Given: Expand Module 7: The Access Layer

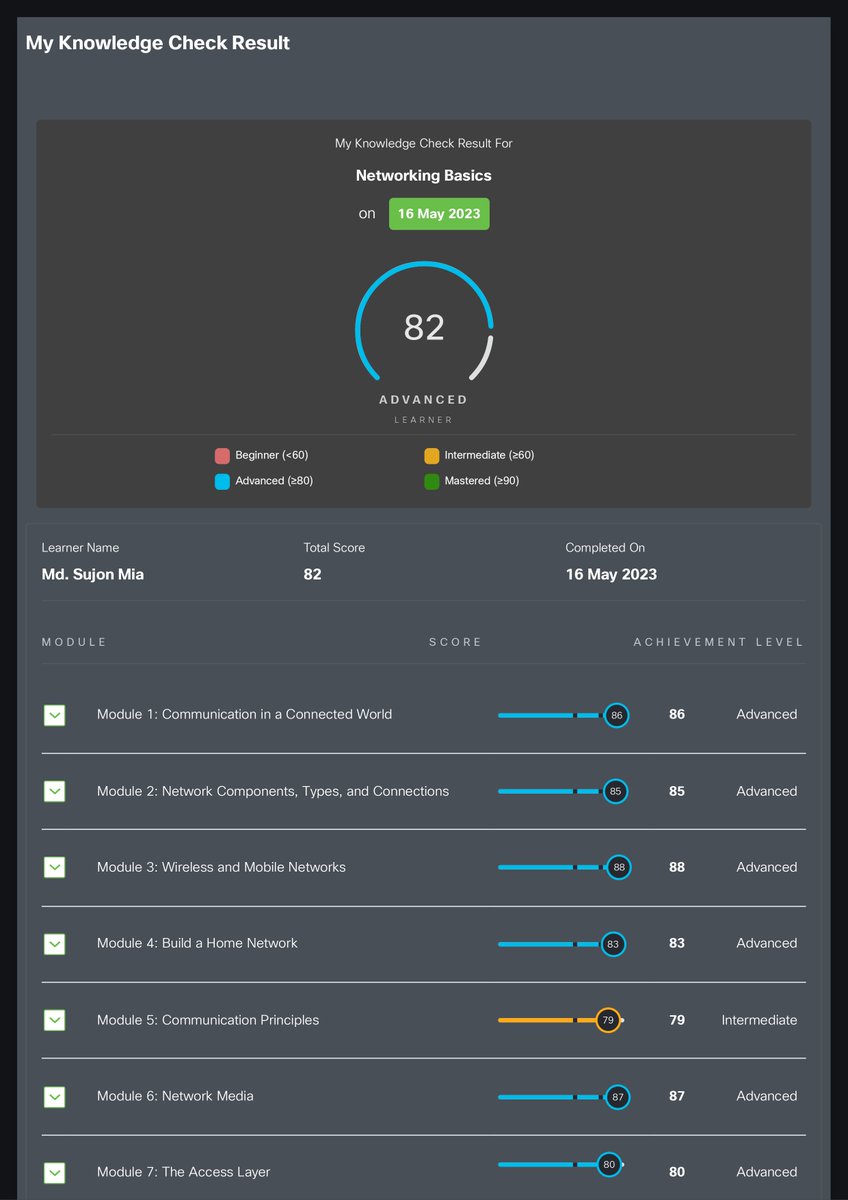Looking at the screenshot, I should tap(55, 1172).
